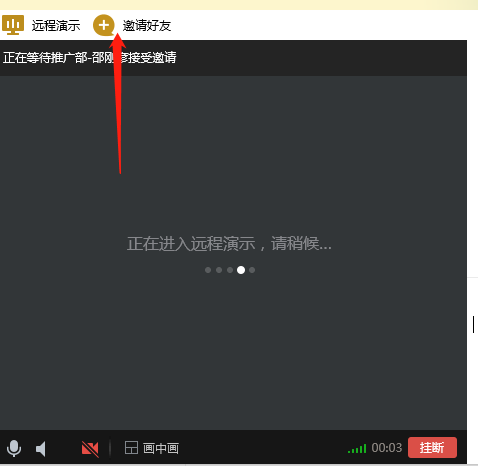Screen dimensions: 478x466
Task: Click the picture-in-picture layout icon
Action: 131,448
